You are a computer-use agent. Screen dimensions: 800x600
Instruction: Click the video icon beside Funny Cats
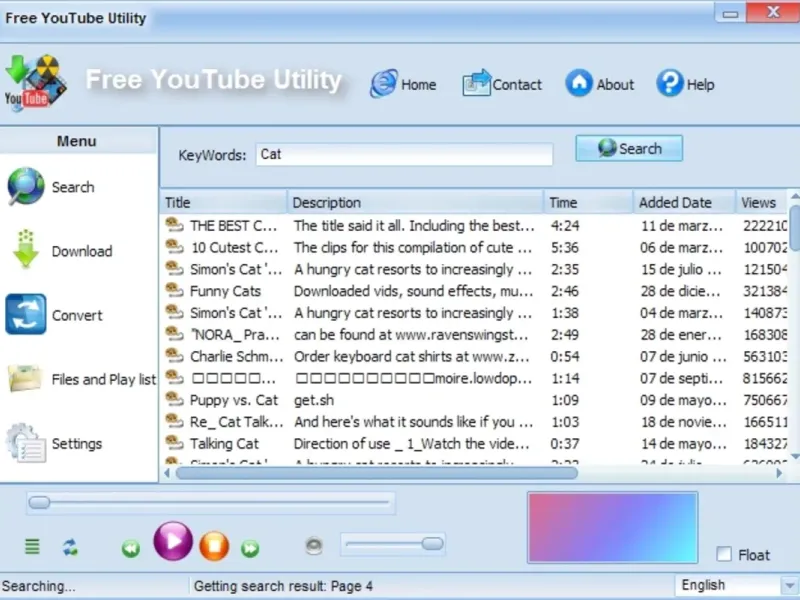coord(174,290)
